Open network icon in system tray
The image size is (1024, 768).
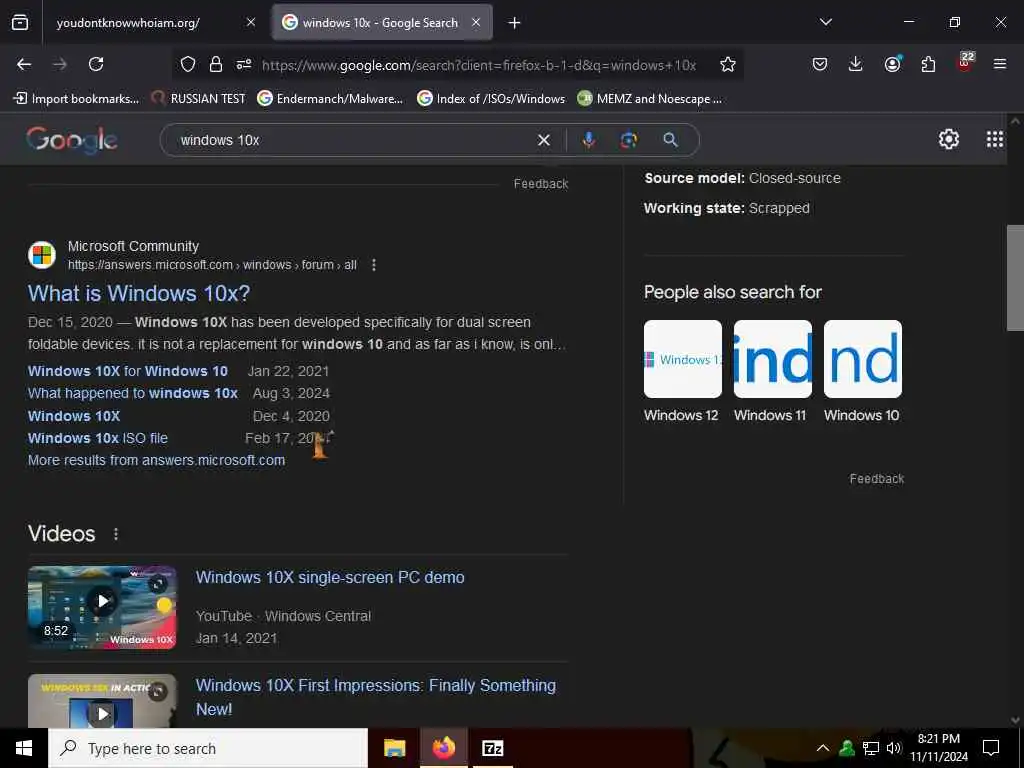[x=871, y=748]
